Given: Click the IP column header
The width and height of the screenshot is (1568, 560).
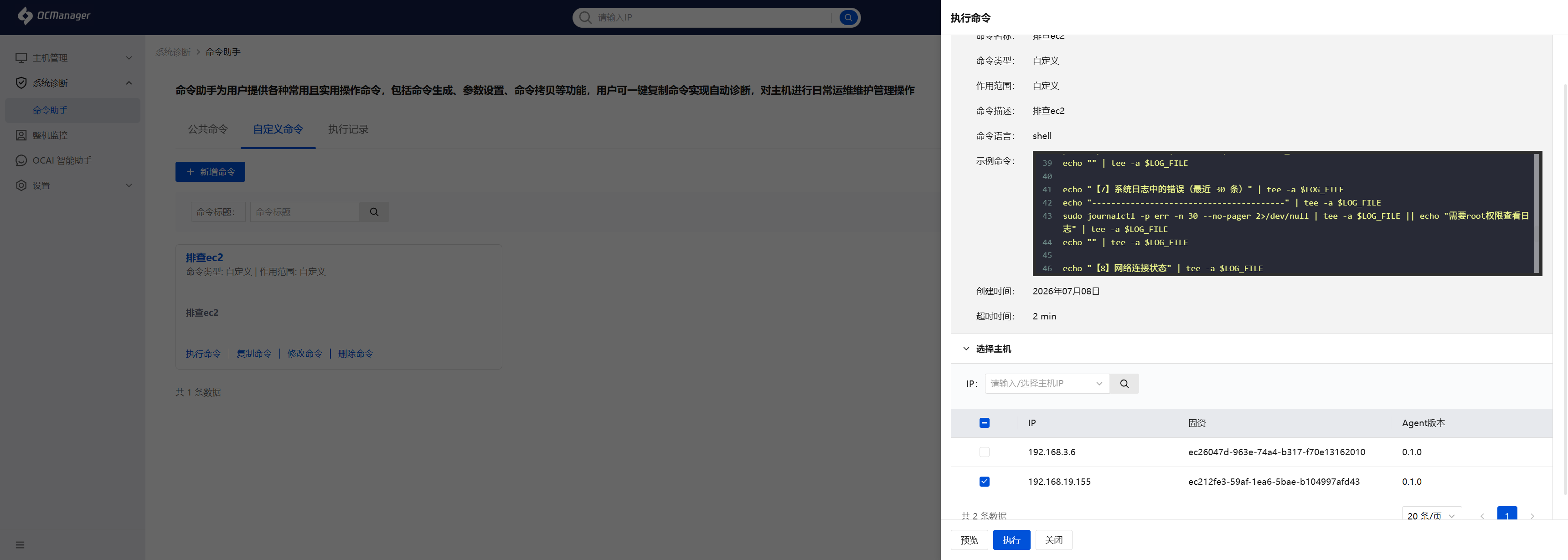Looking at the screenshot, I should click(x=1032, y=423).
